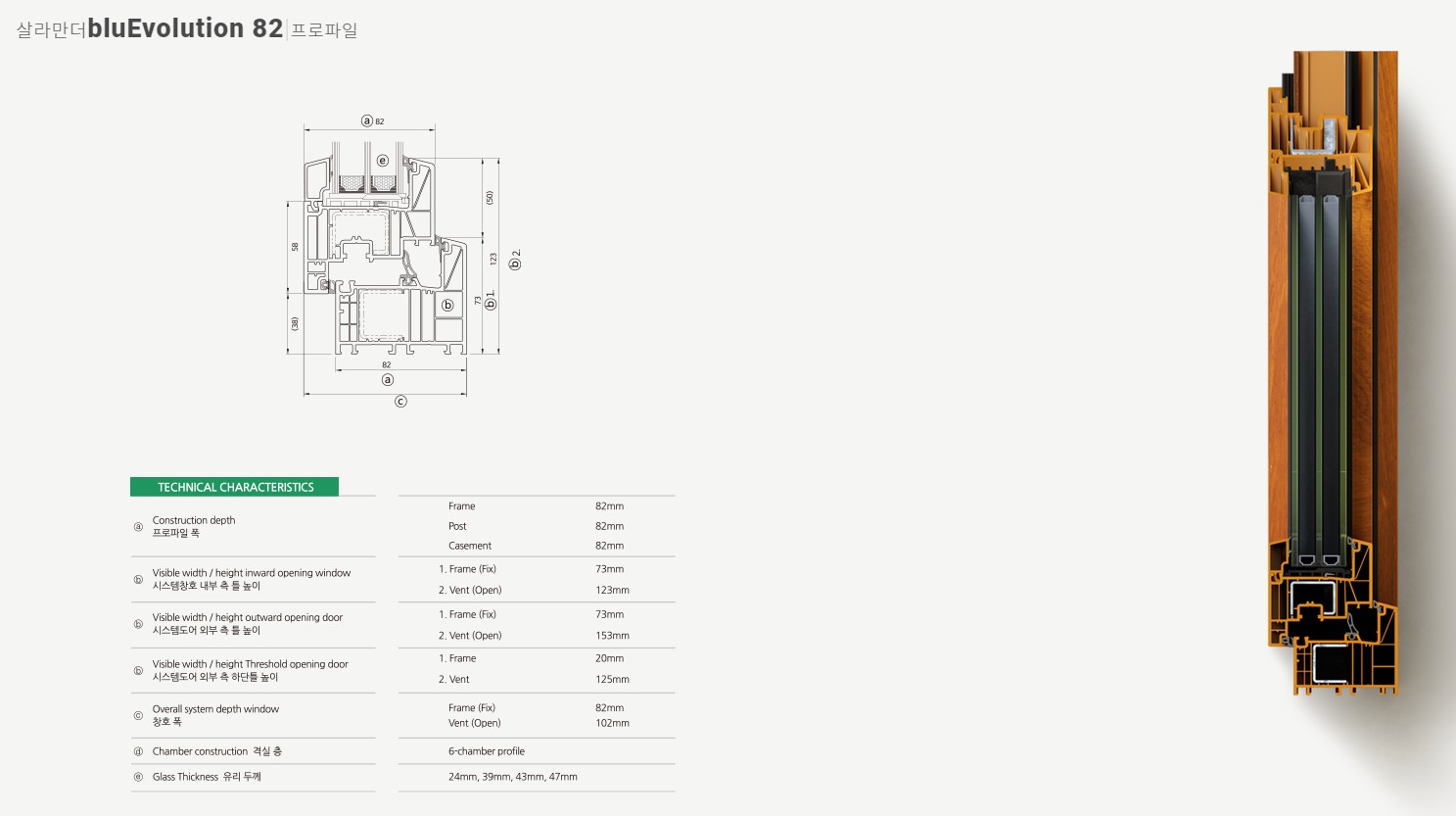The image size is (1456, 816).
Task: Click the bluEvolution 82 title text
Action: point(185,28)
